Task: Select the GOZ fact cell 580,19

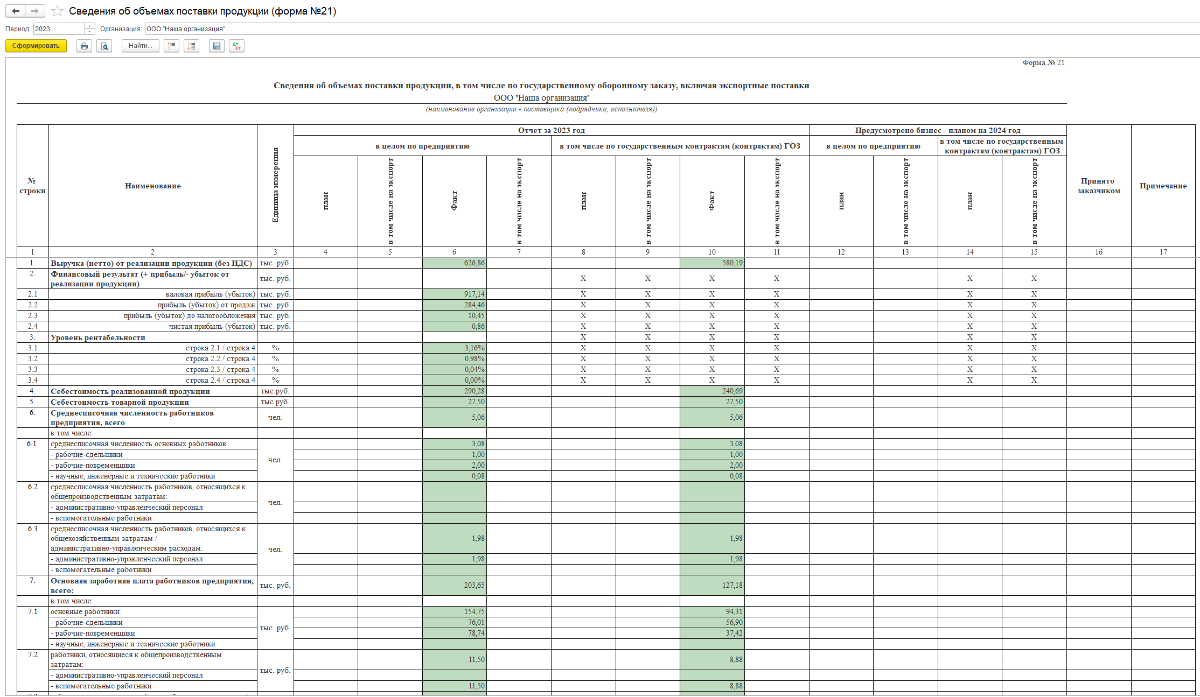Action: 711,262
